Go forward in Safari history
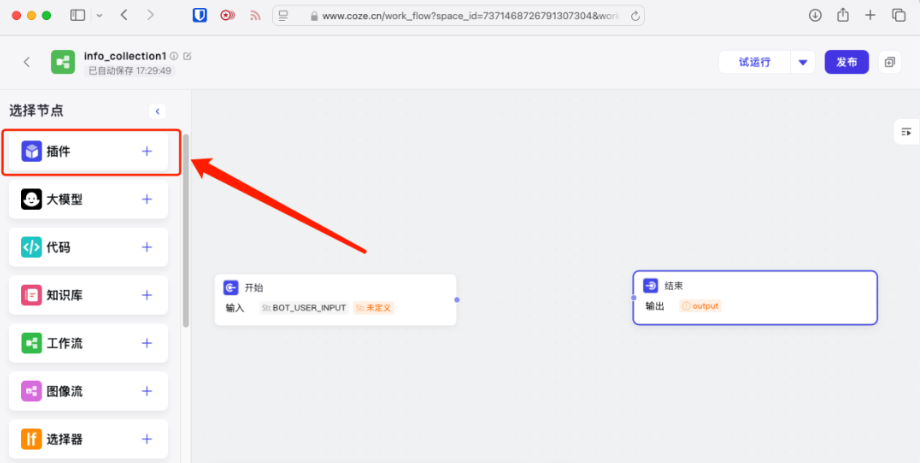 pos(150,15)
